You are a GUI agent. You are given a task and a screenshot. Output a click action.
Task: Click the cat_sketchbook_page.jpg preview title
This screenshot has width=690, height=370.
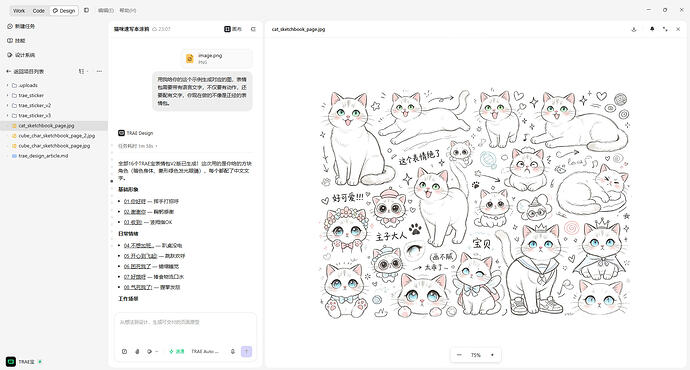(x=298, y=29)
